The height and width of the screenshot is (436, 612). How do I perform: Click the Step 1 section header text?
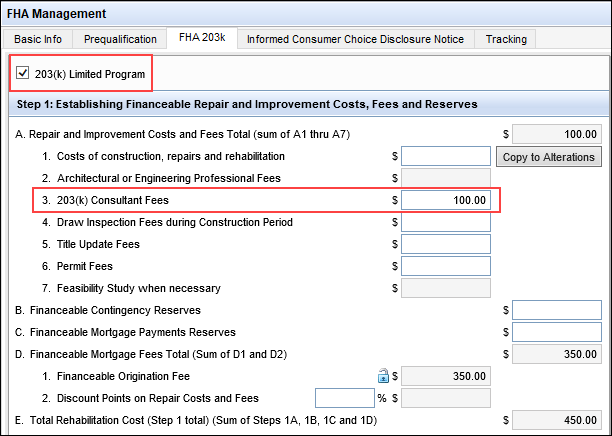click(247, 104)
